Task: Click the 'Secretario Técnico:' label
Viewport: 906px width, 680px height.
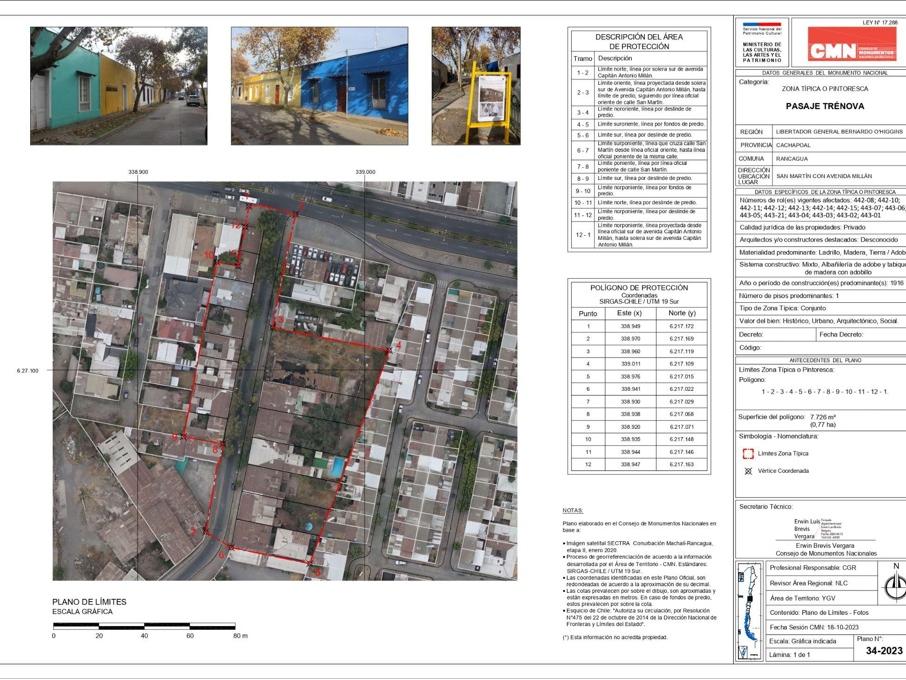Action: pyautogui.click(x=766, y=507)
